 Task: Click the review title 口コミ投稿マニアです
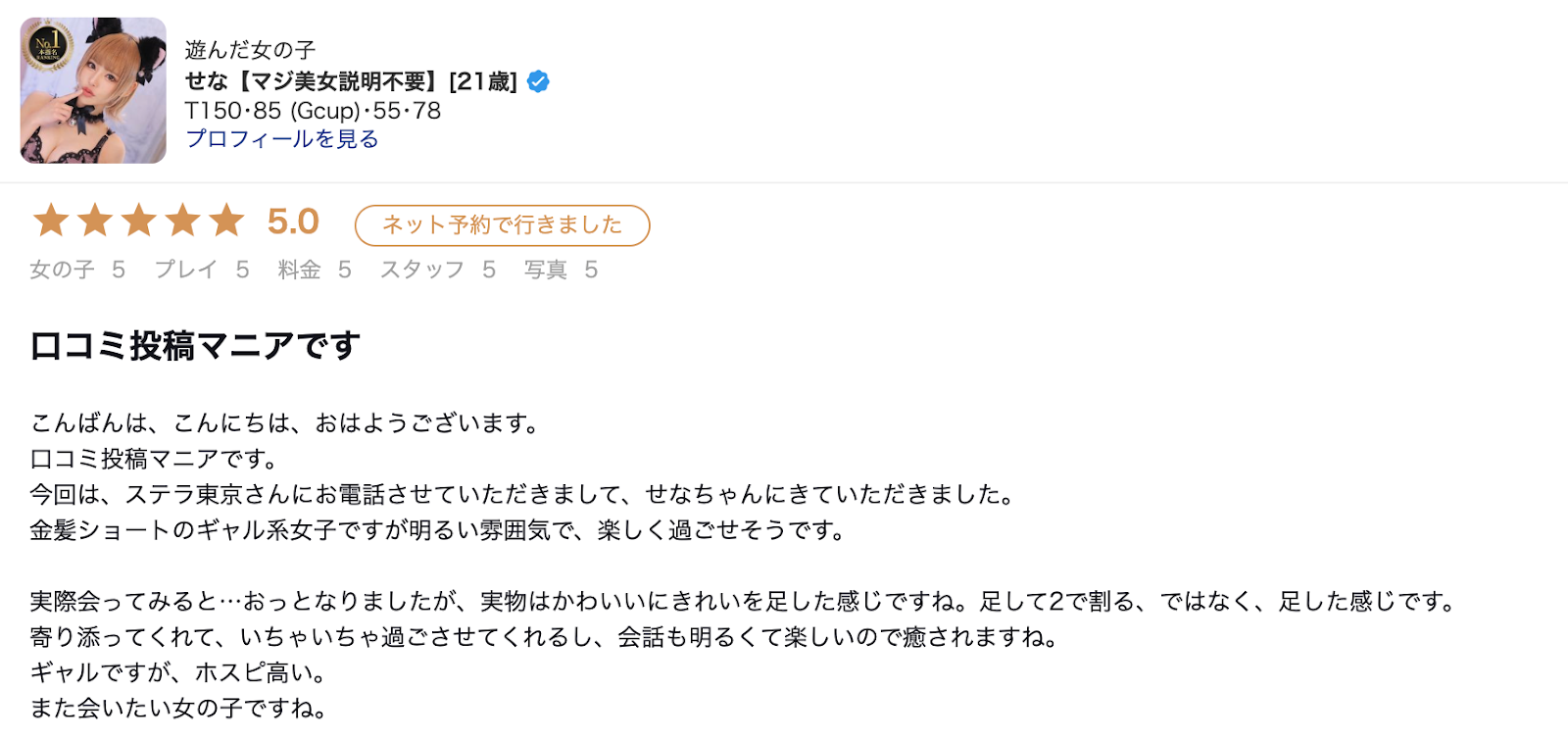[195, 346]
